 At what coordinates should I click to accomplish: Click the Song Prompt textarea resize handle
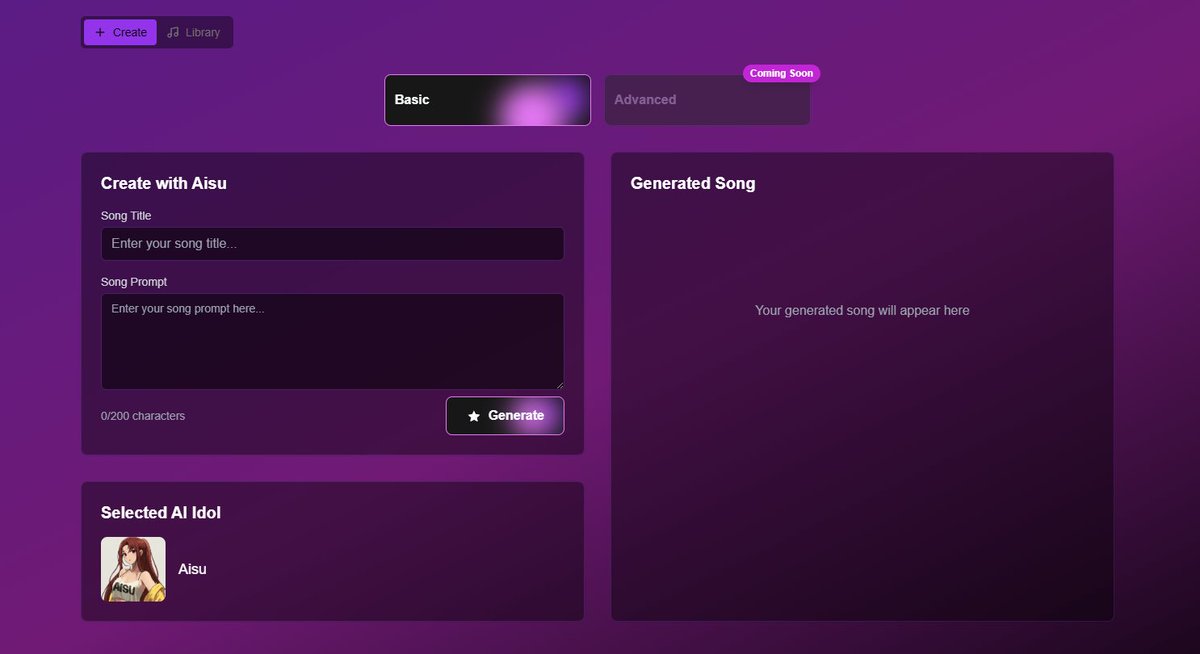(558, 383)
